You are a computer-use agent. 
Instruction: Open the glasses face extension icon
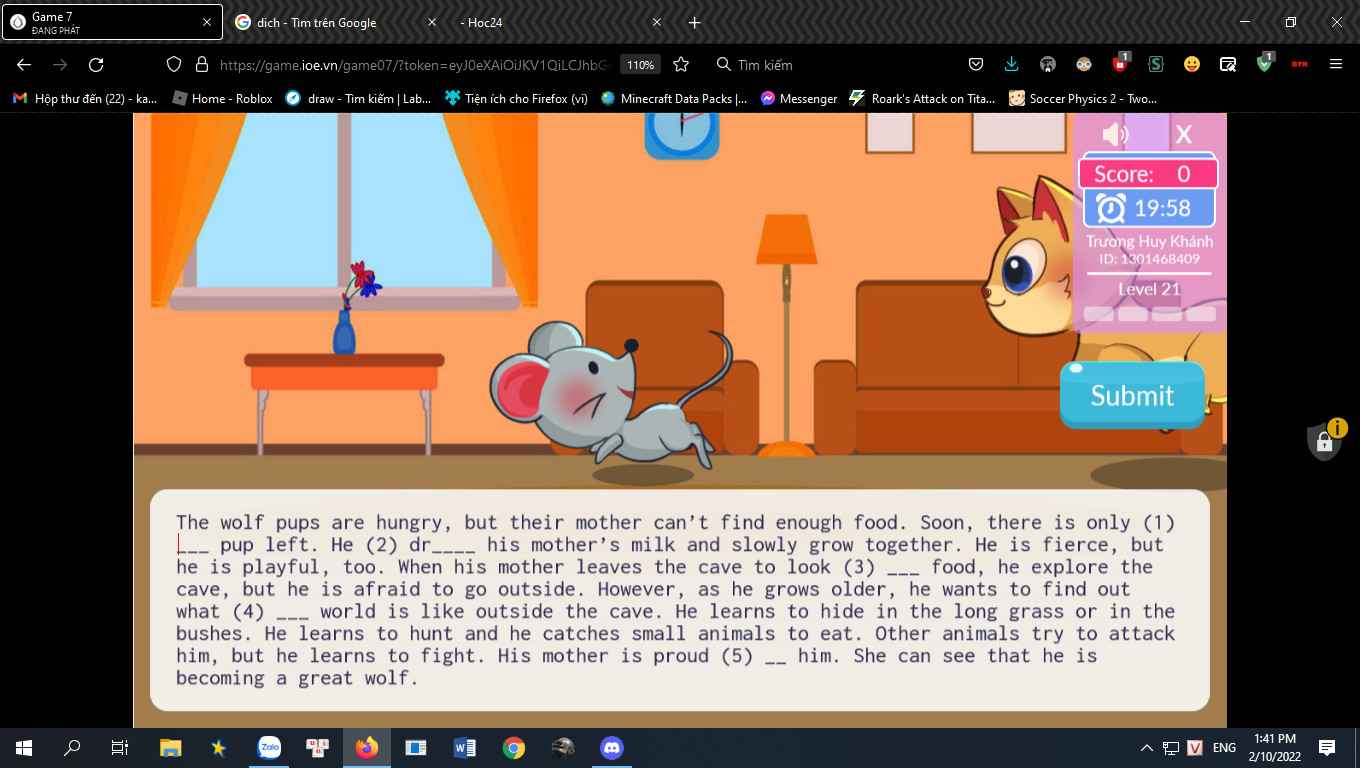(x=1084, y=64)
